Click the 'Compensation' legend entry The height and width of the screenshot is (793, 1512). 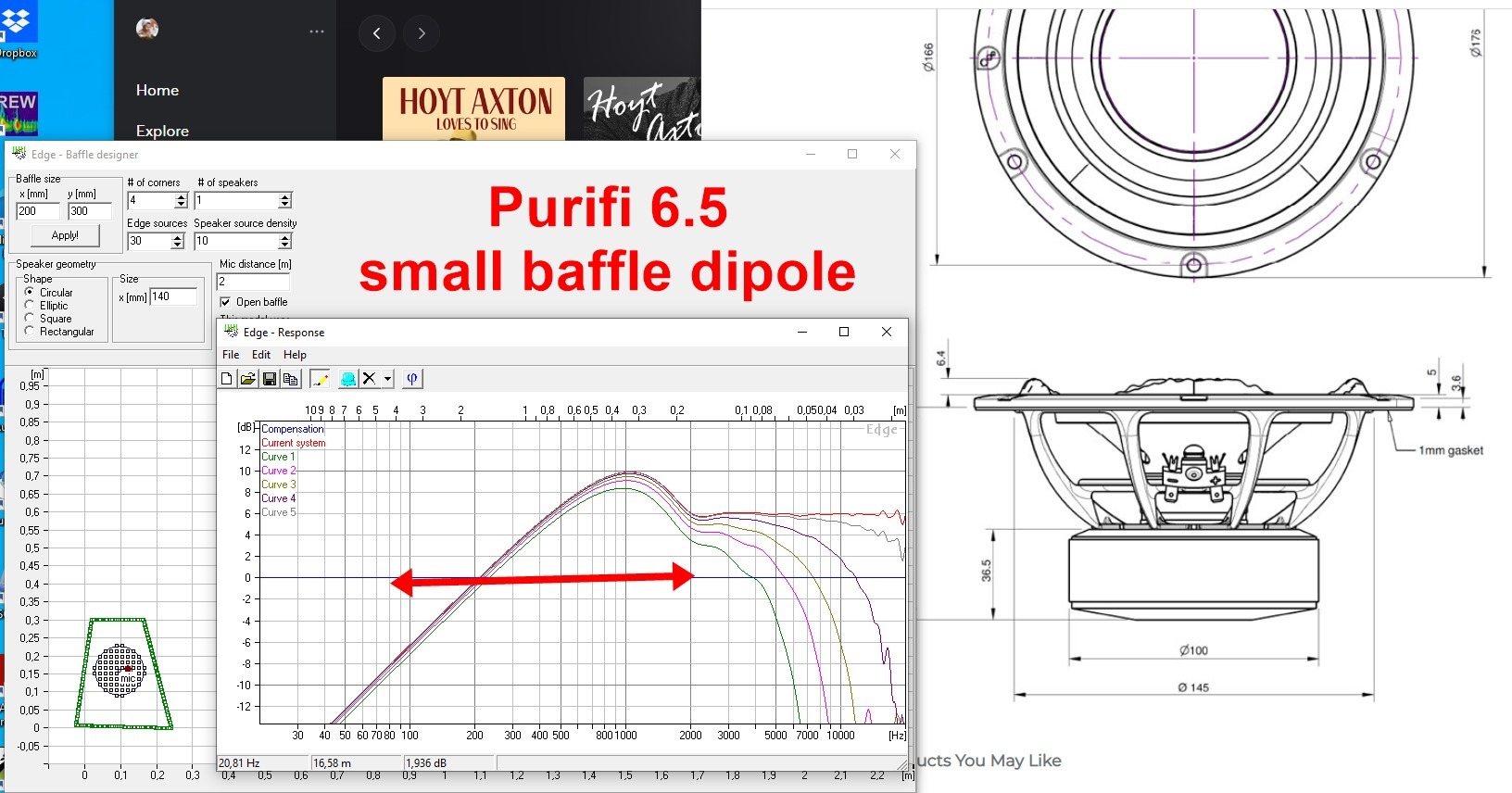[293, 429]
